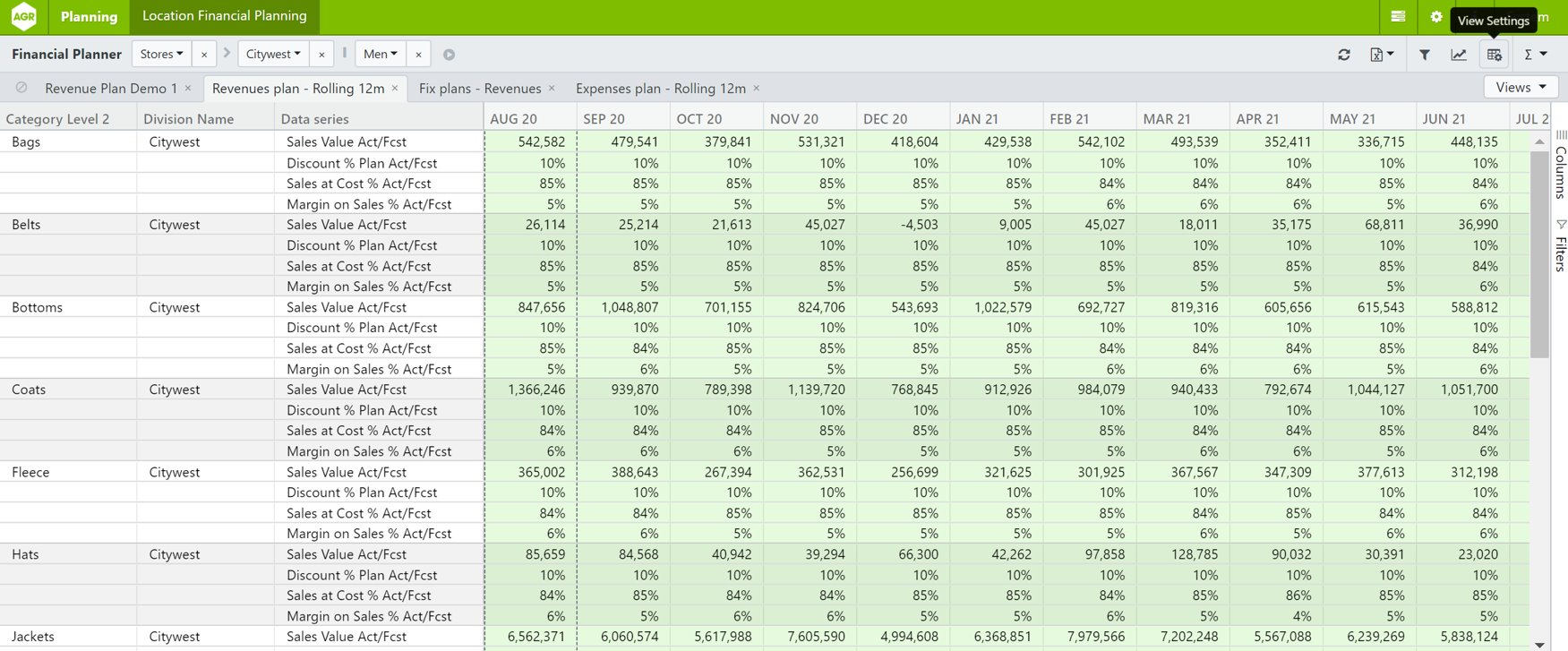Click the refresh data icon
This screenshot has height=651, width=1568.
click(x=1343, y=55)
